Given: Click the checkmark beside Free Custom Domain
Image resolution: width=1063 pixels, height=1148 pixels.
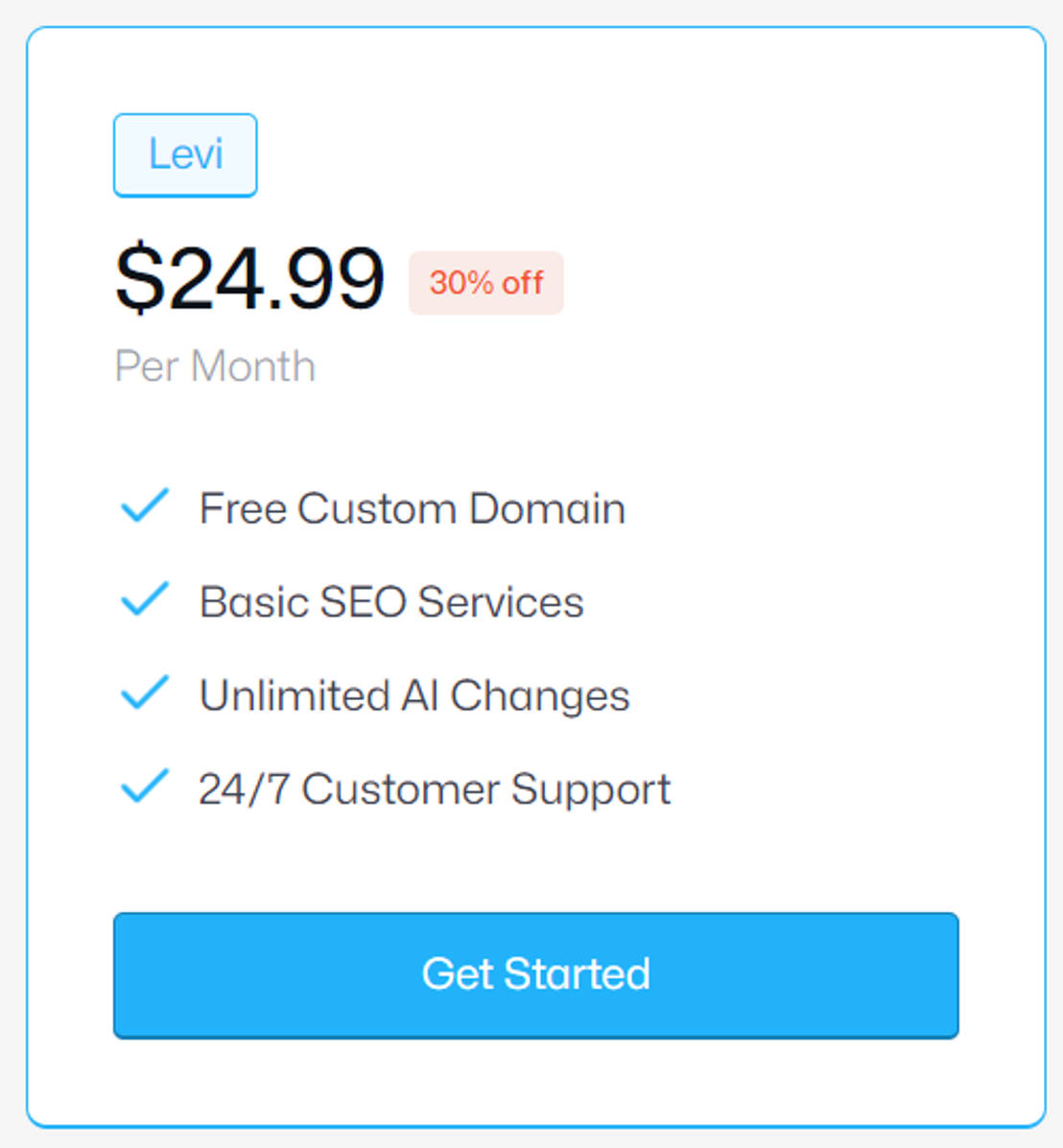Looking at the screenshot, I should tap(144, 506).
